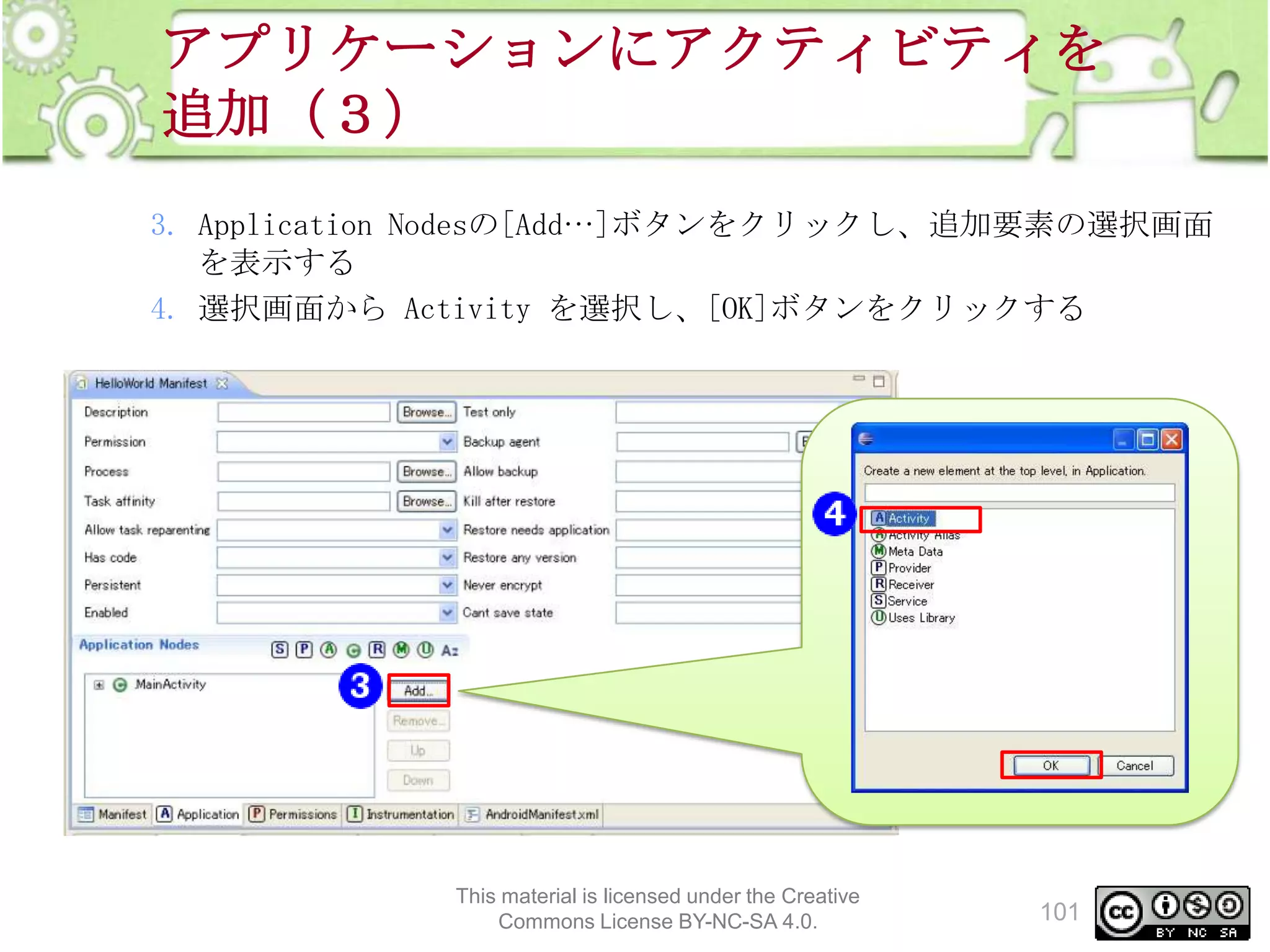Screen dimensions: 1270x952
Task: Click the Down button
Action: point(419,780)
